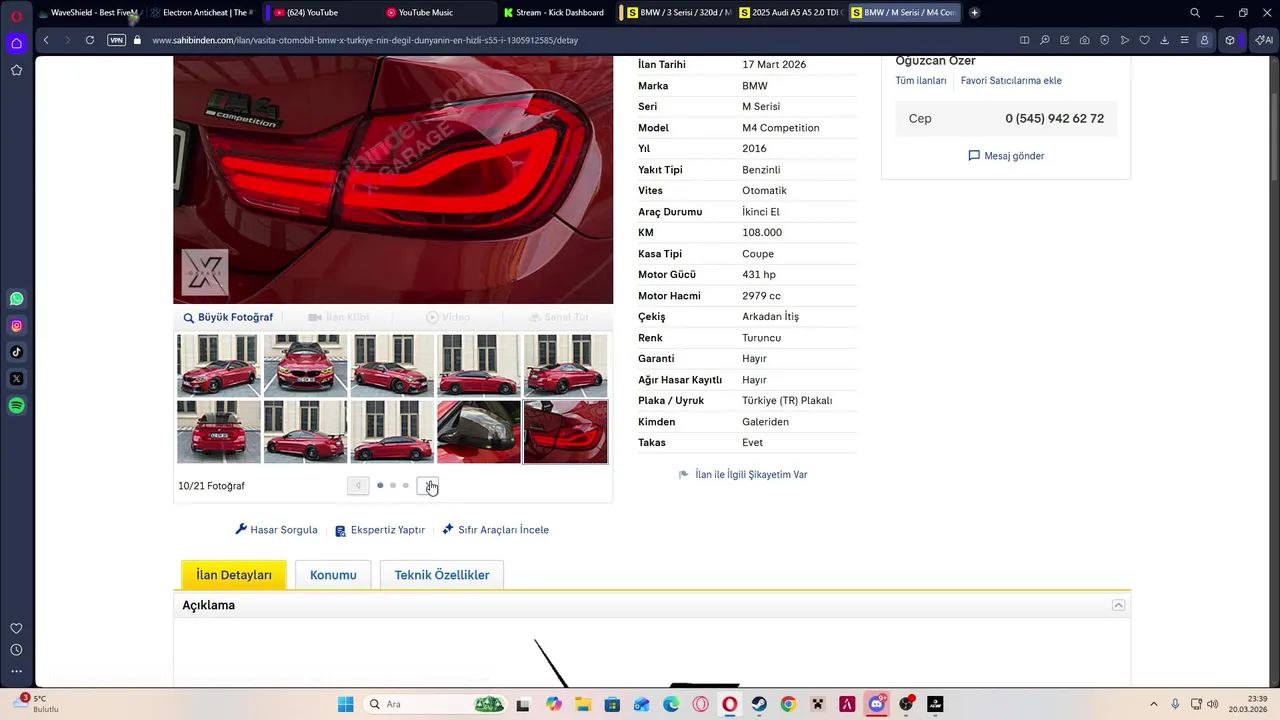Go back to the previous page
The image size is (1280, 720).
[x=46, y=40]
